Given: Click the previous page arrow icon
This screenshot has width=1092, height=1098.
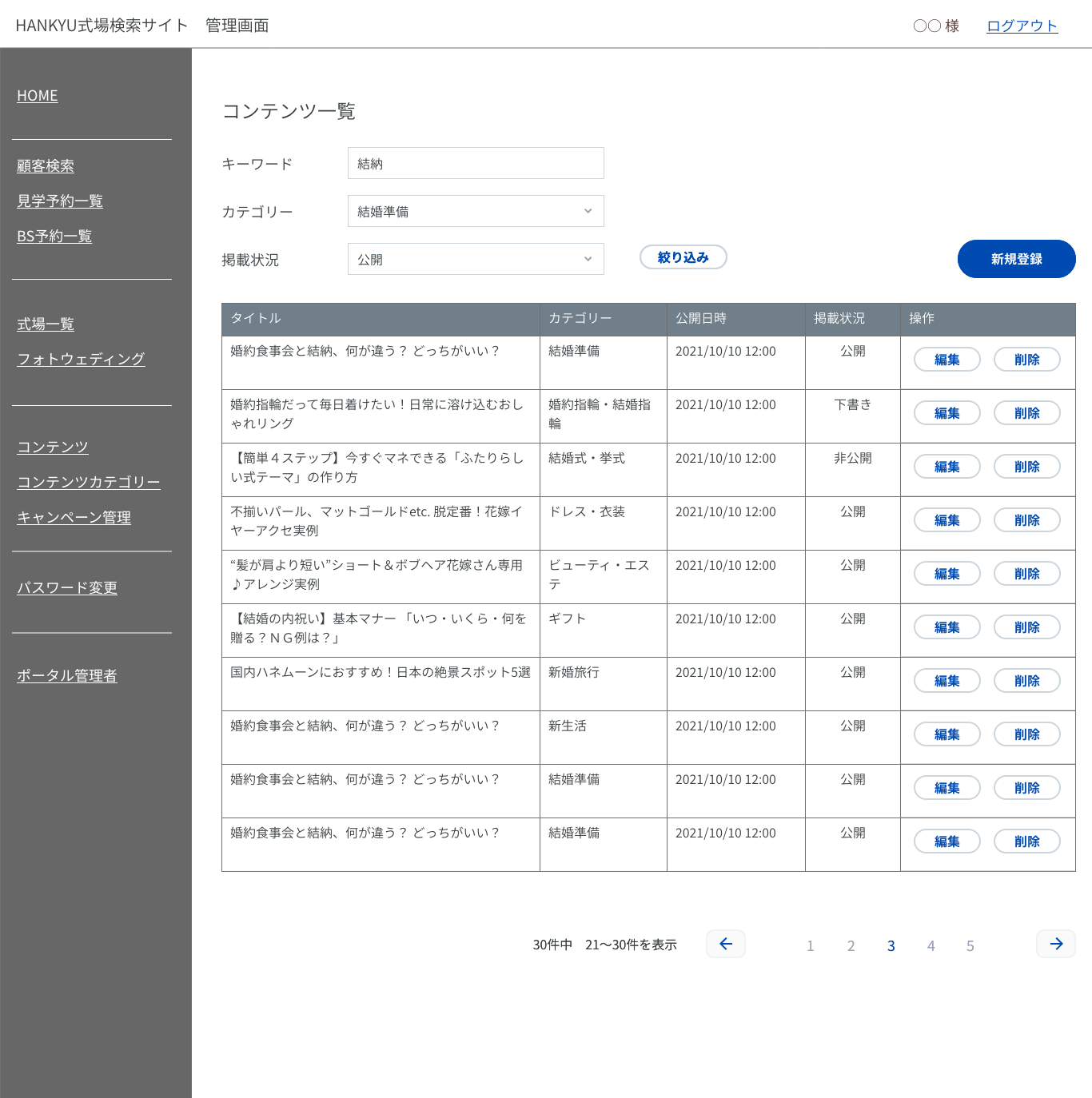Looking at the screenshot, I should pyautogui.click(x=725, y=944).
